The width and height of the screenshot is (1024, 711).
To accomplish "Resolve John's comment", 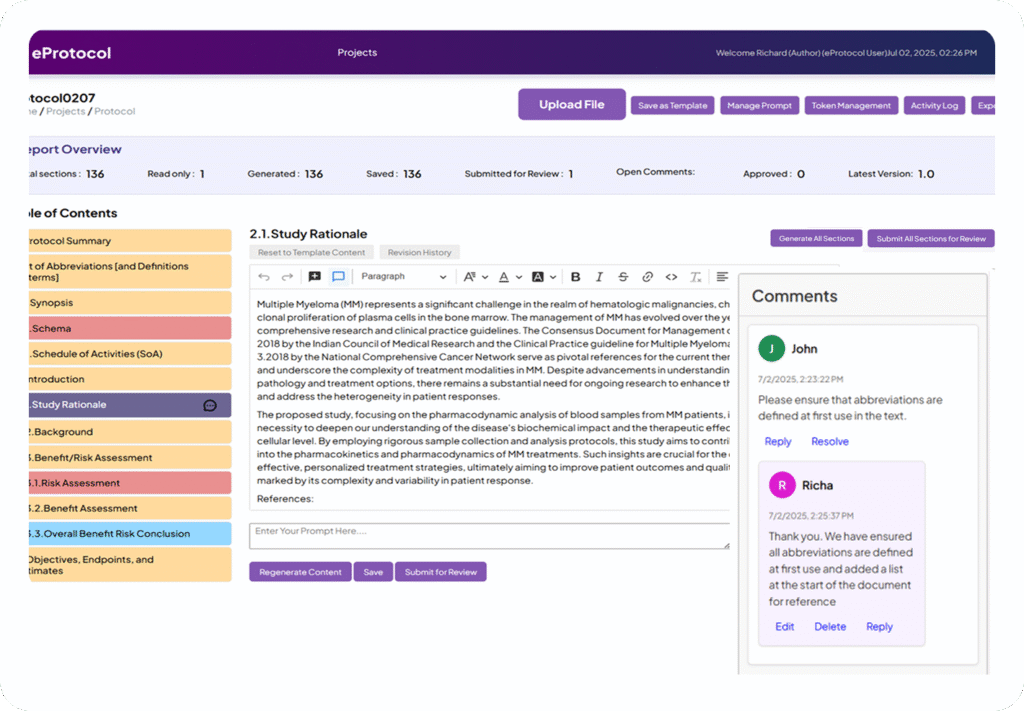I will pyautogui.click(x=829, y=442).
